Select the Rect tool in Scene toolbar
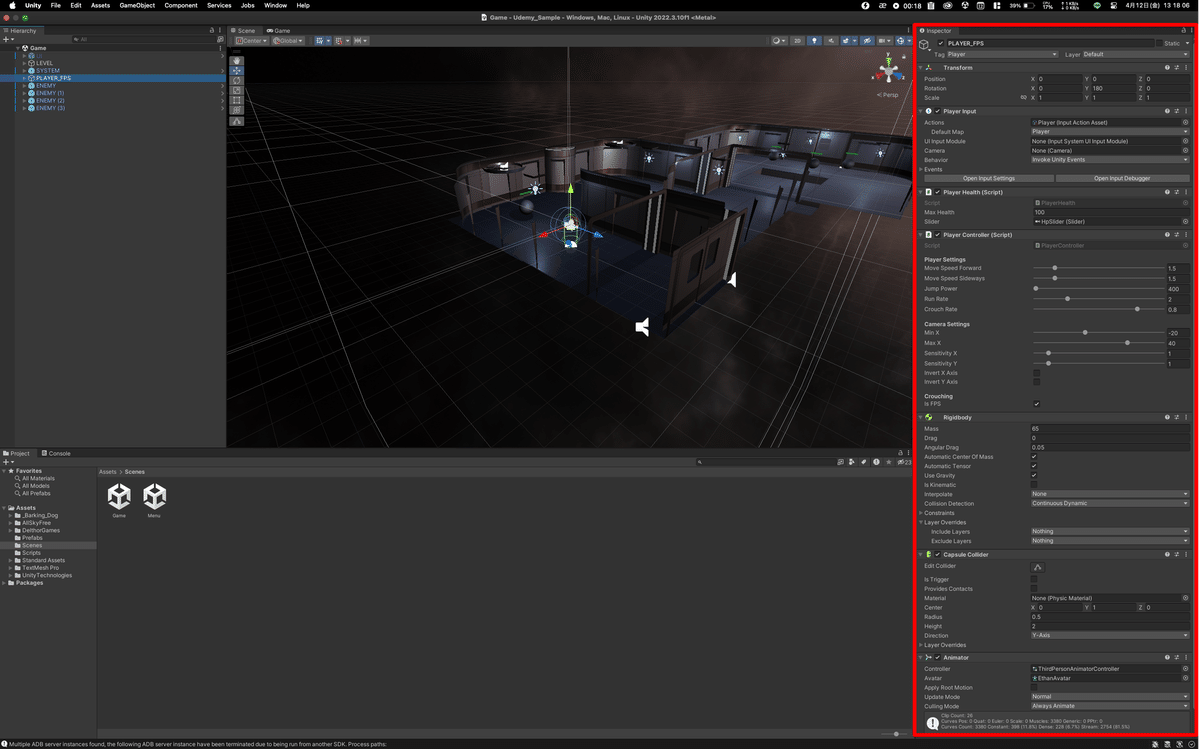This screenshot has height=749, width=1200. coord(237,100)
